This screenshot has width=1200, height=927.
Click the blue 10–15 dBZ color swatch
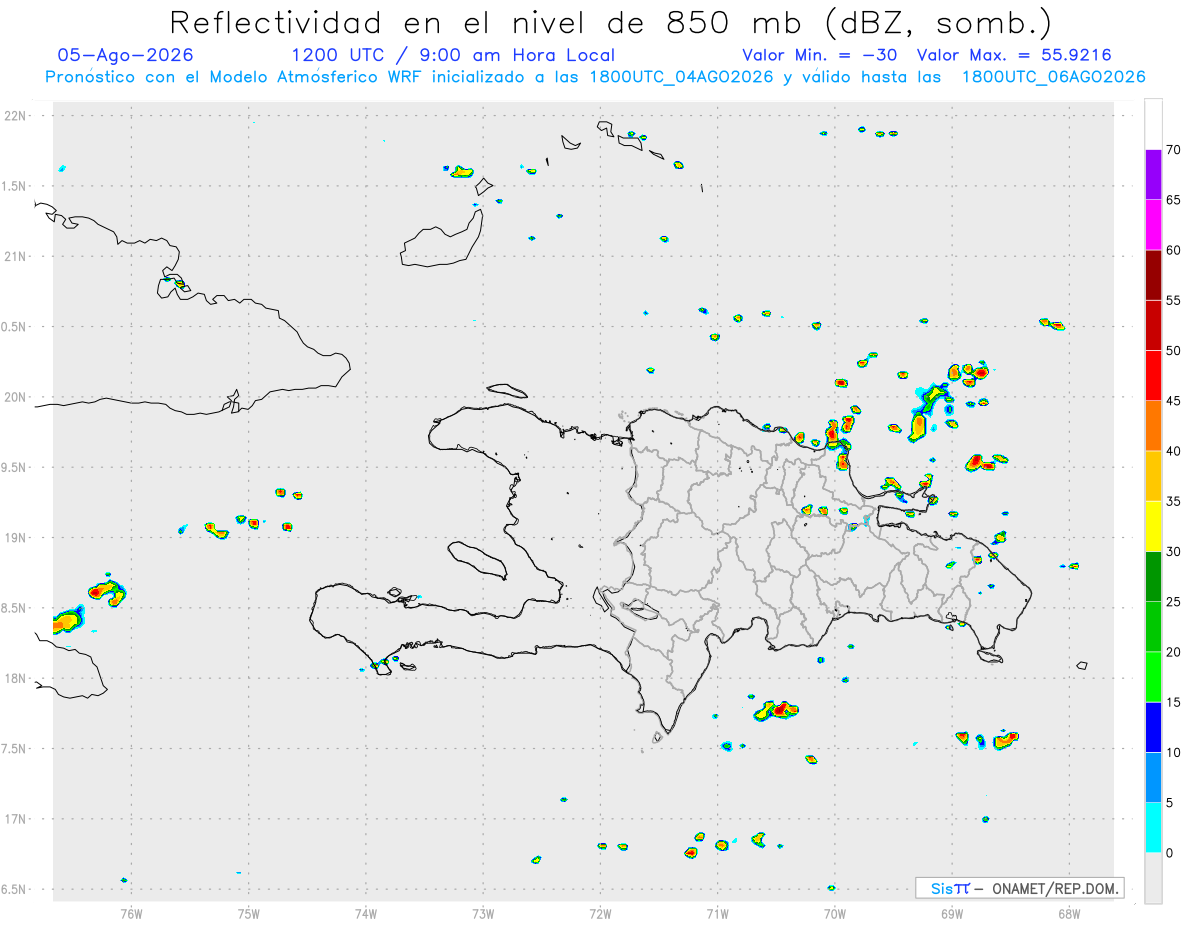pyautogui.click(x=1154, y=727)
